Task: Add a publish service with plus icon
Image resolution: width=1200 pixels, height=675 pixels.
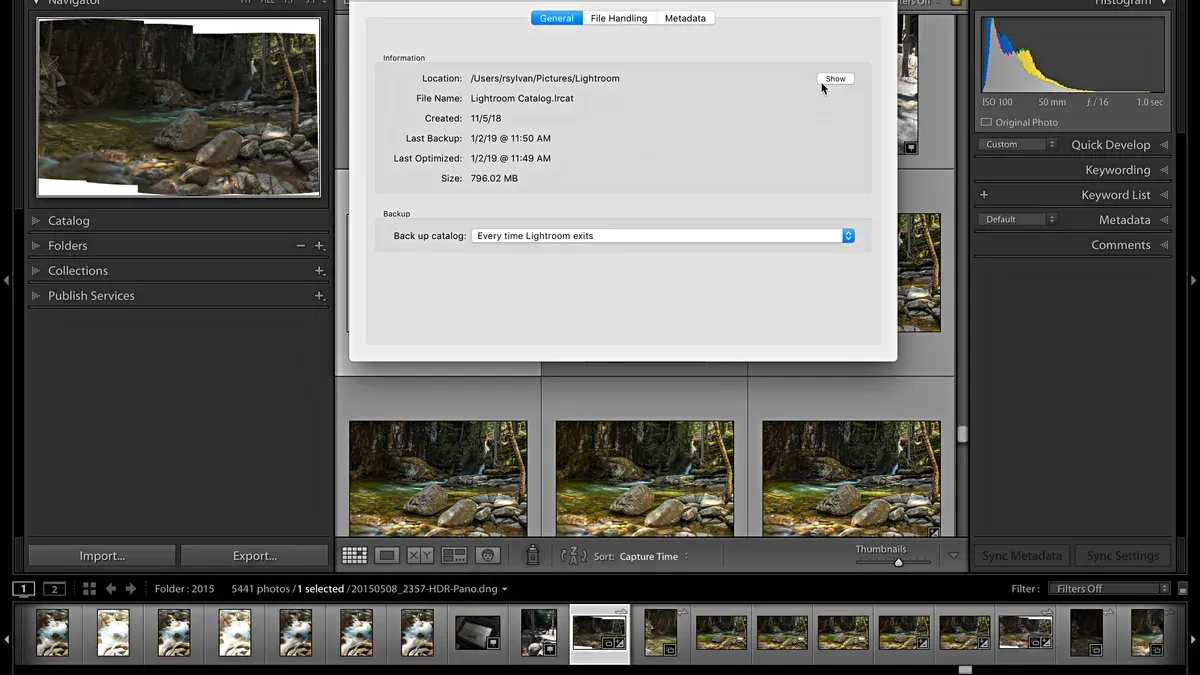Action: 319,296
